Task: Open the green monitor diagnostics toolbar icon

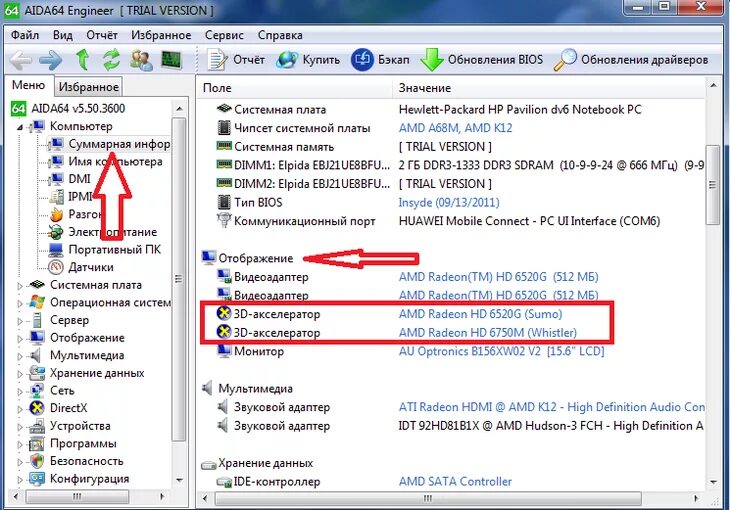Action: click(171, 60)
